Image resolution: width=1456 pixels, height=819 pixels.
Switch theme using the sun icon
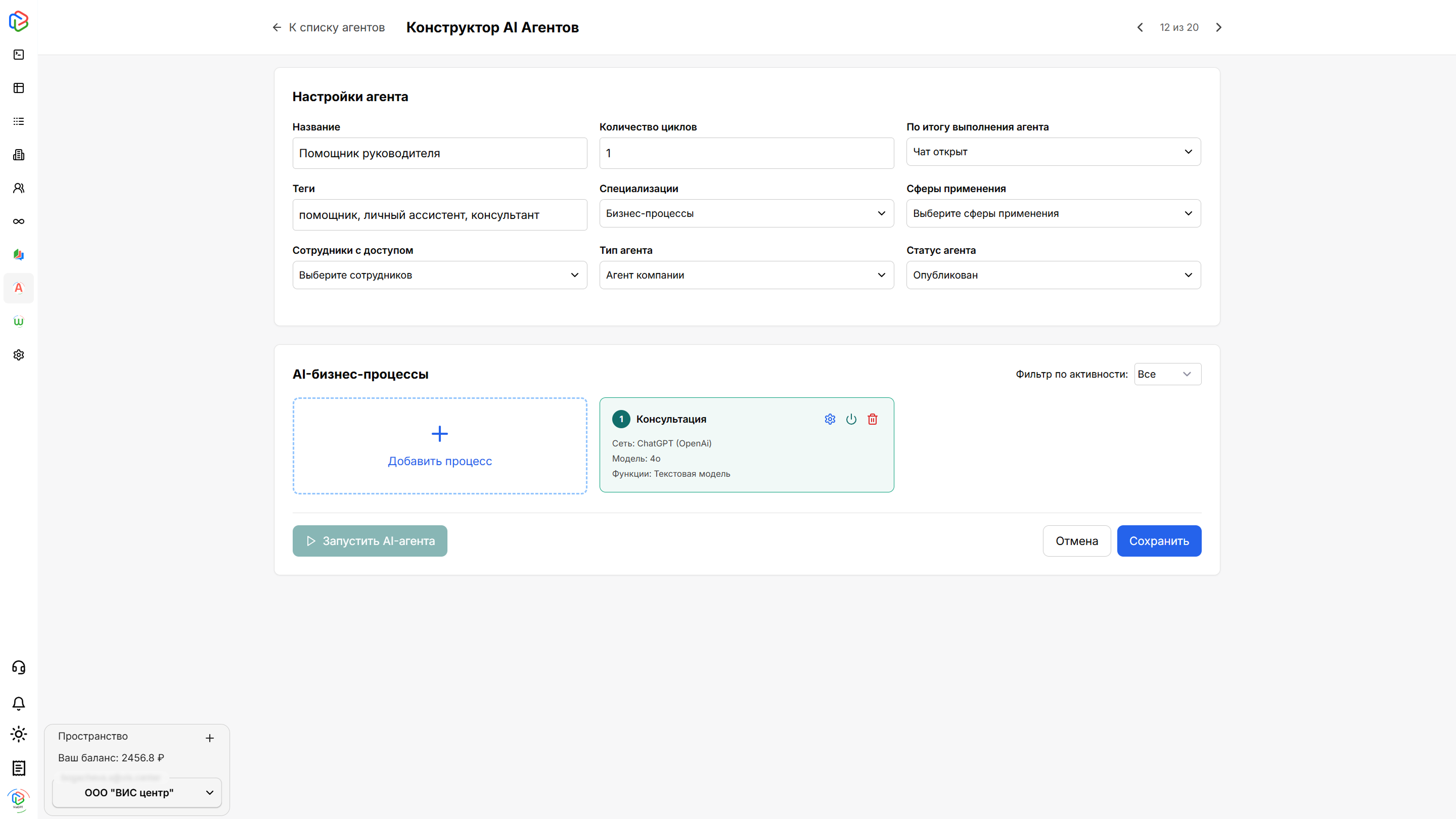pos(19,734)
